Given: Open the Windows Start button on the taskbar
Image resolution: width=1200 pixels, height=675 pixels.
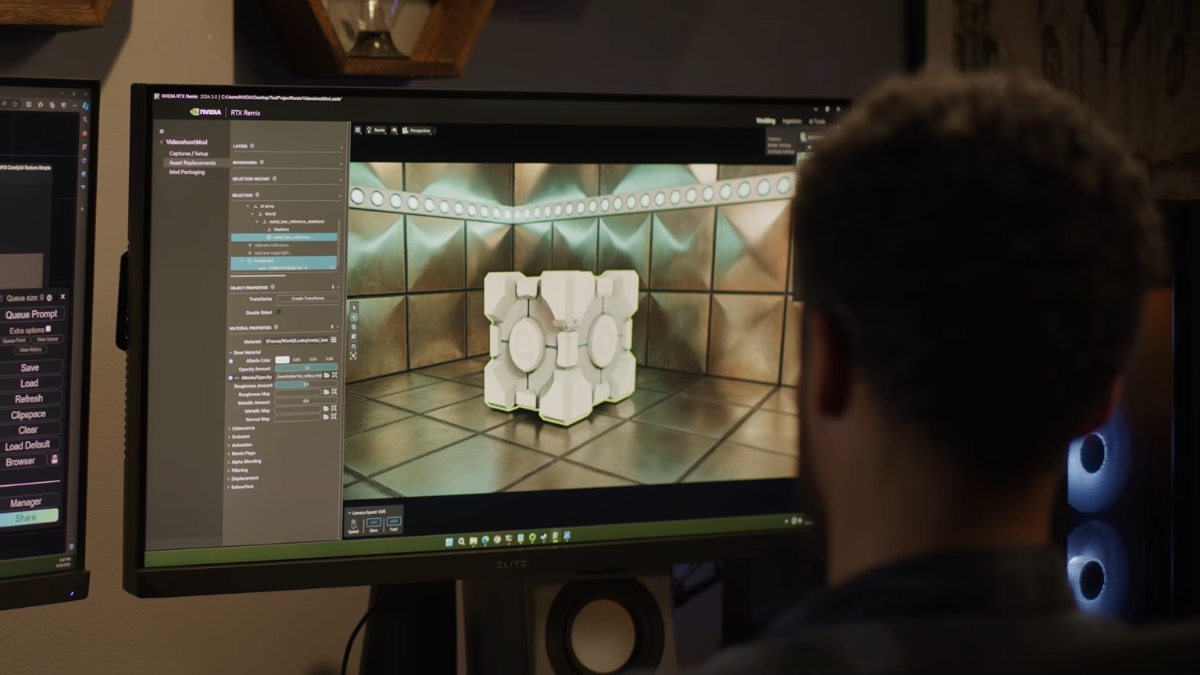Looking at the screenshot, I should 449,541.
